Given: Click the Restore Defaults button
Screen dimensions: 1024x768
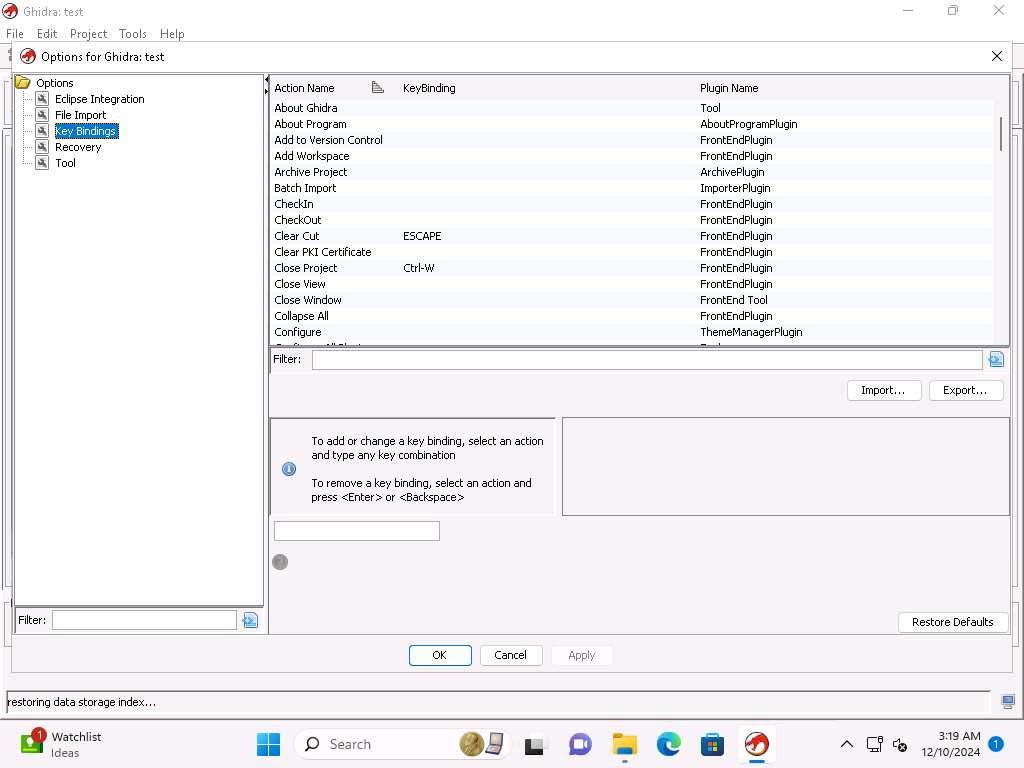Looking at the screenshot, I should [952, 622].
